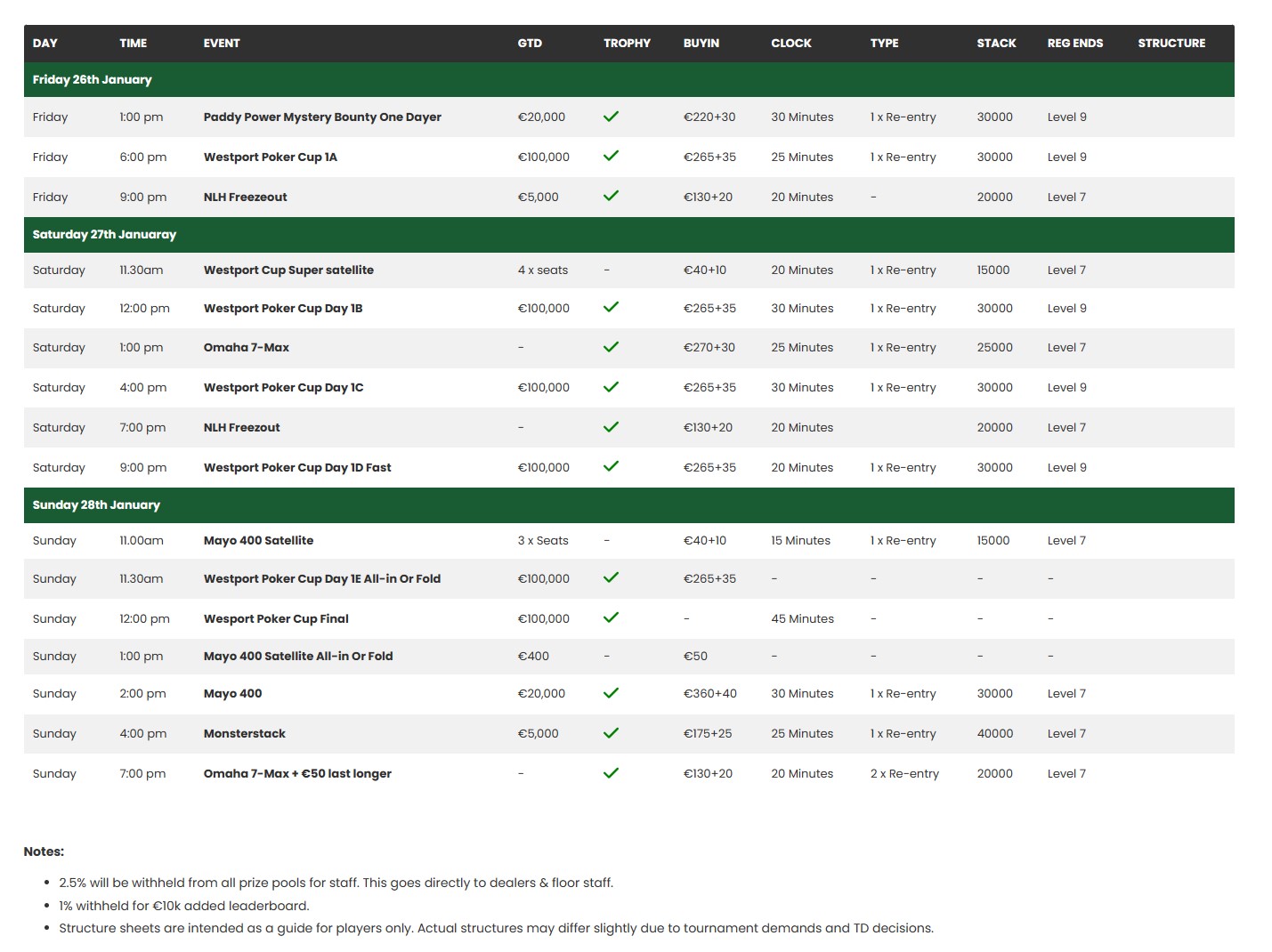Screen dimensions: 1272x952
Task: Click the trophy checkmark for Omaha 7-Max Saturday
Action: point(611,347)
